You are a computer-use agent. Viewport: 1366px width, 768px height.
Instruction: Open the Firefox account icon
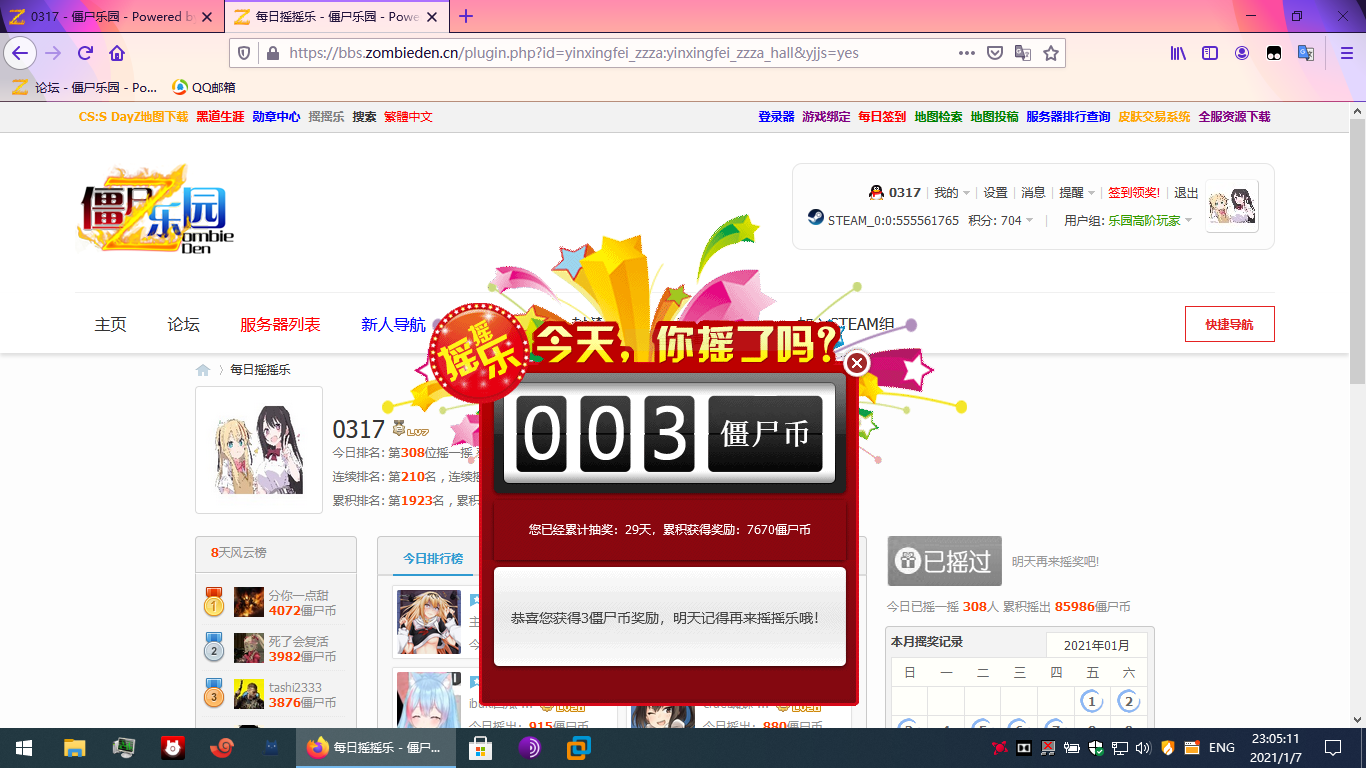click(x=1242, y=54)
